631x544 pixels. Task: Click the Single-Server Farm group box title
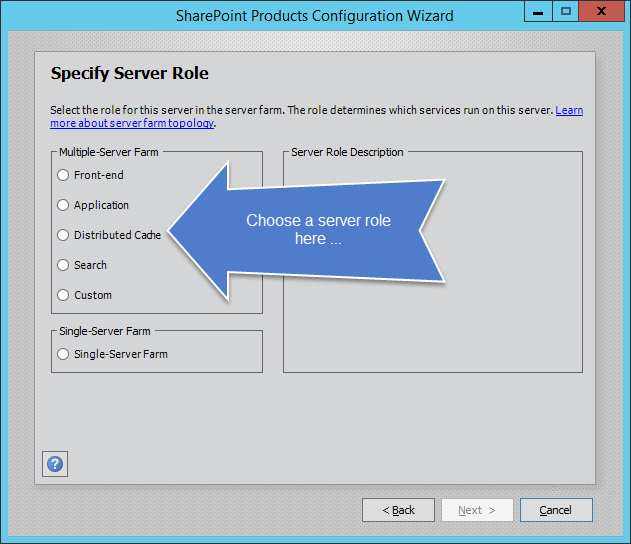pos(105,331)
